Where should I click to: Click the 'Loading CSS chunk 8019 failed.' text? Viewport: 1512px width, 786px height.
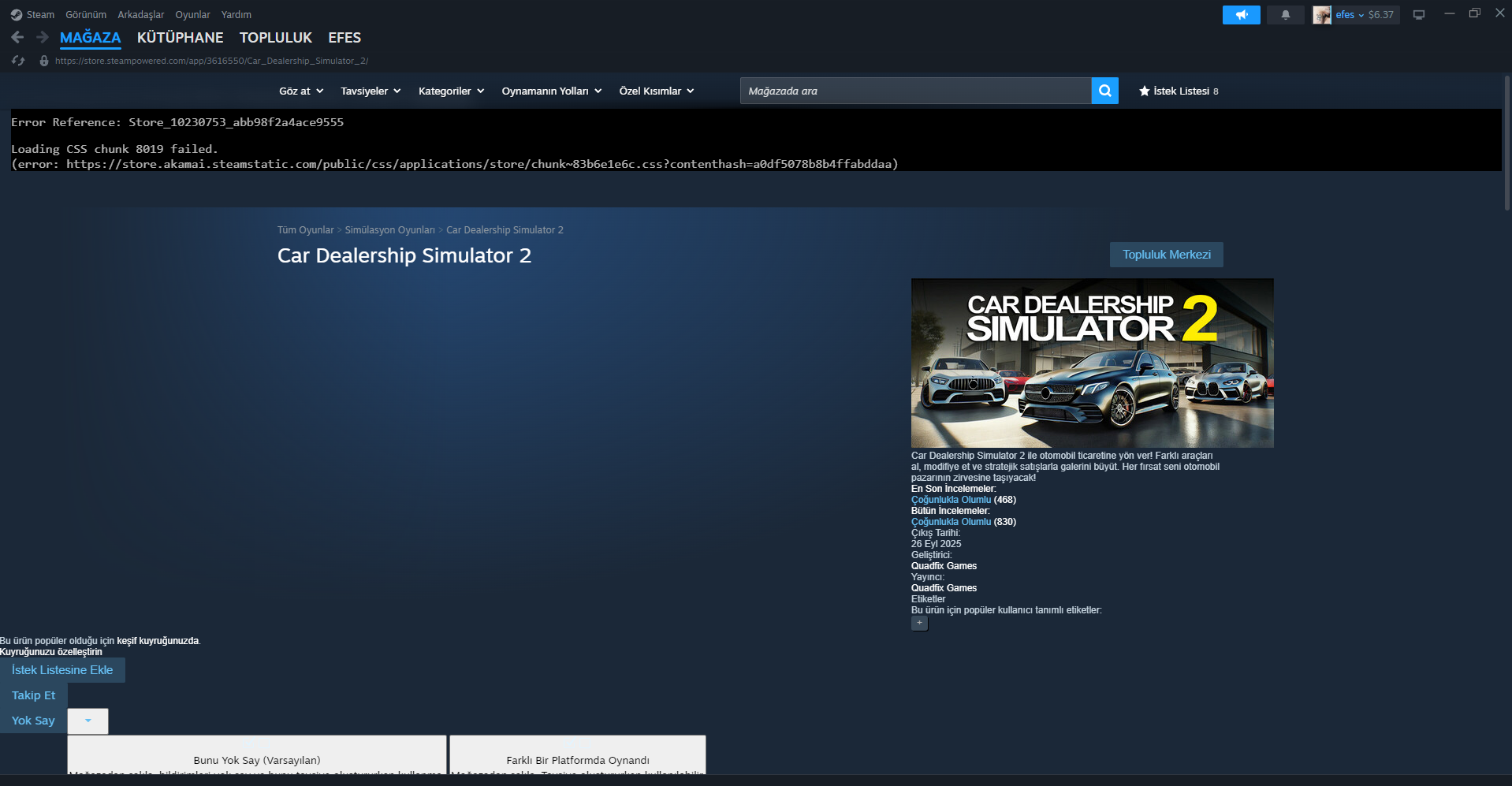click(x=114, y=149)
